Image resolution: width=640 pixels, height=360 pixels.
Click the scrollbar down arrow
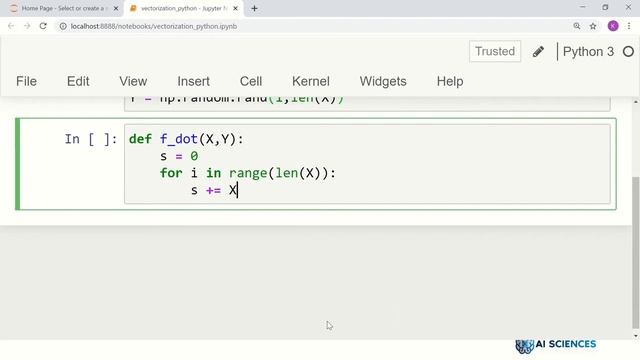tap(636, 336)
